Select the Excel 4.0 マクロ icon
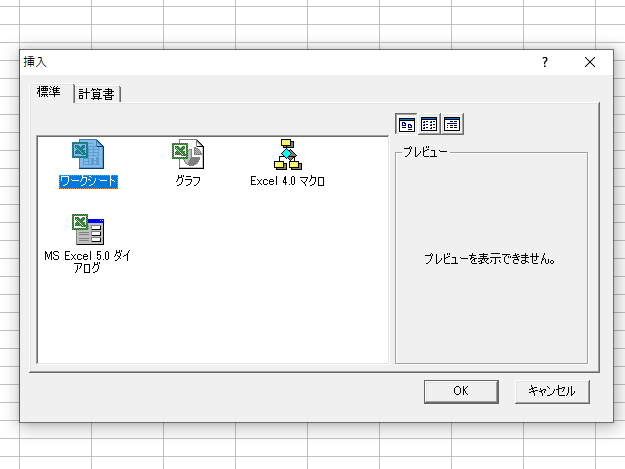 click(287, 154)
